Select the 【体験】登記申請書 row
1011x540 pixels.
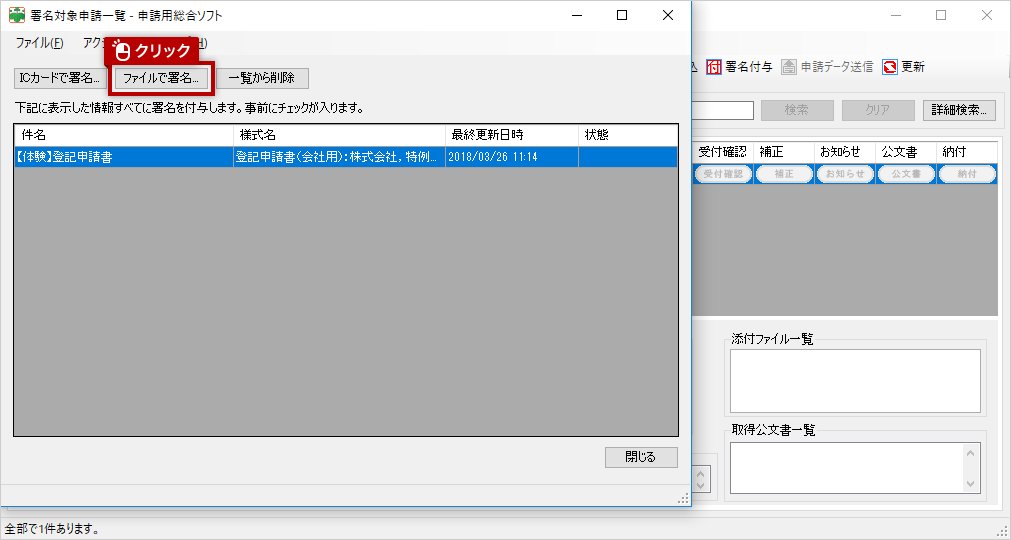346,157
